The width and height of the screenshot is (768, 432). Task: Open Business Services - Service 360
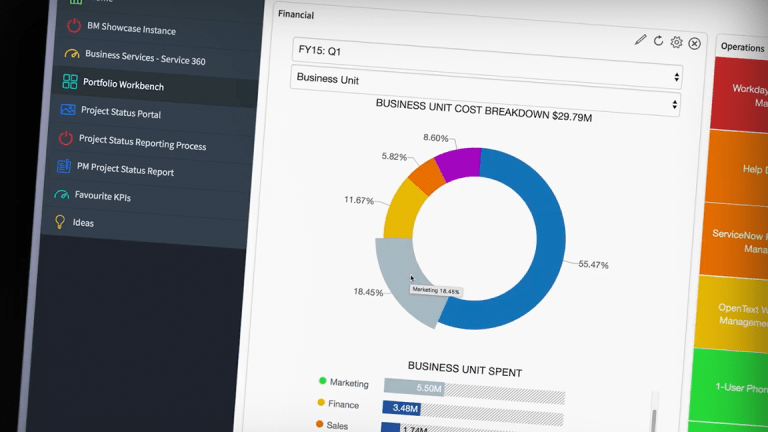[x=144, y=57]
